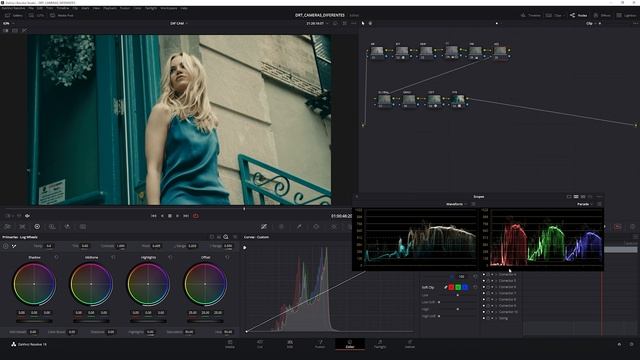Open the RGB Mixer palette
This screenshot has height=360, width=640.
click(52, 227)
